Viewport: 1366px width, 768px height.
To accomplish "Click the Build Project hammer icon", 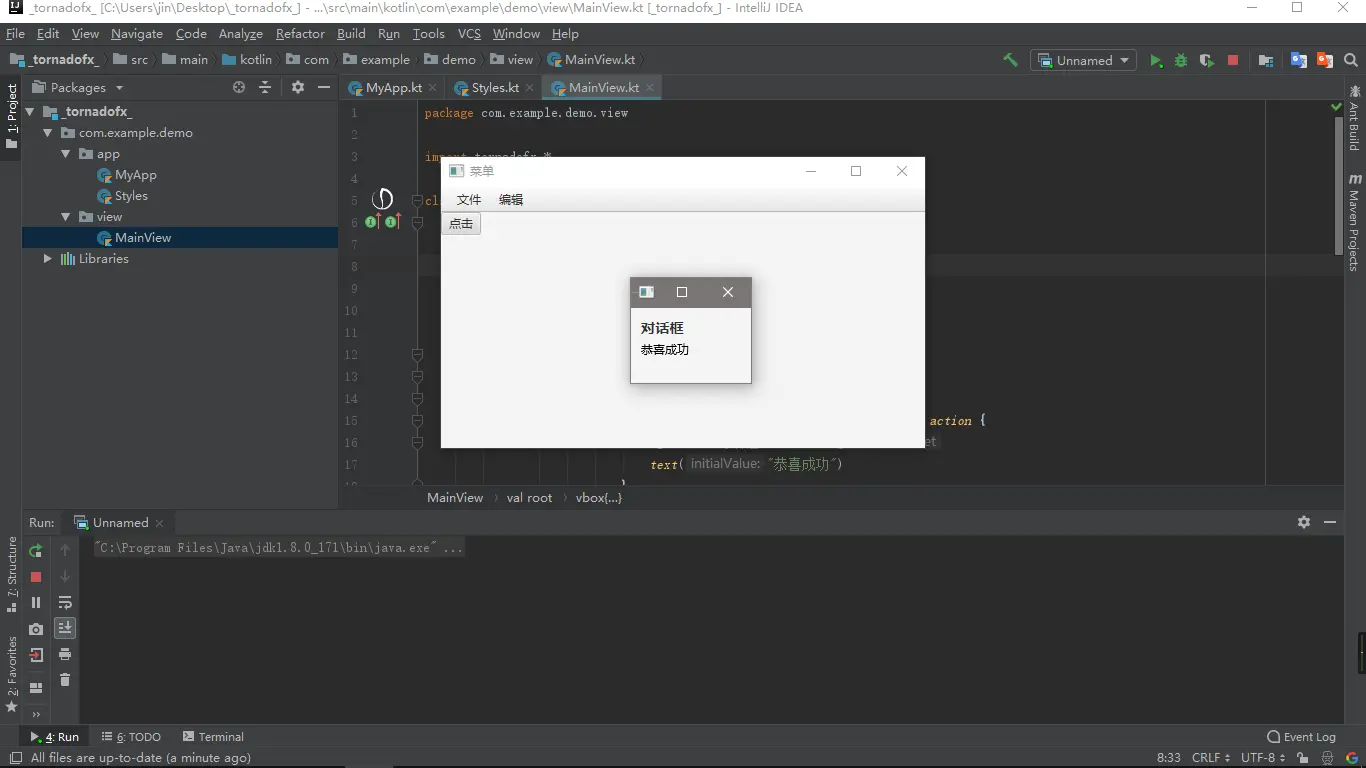I will point(1010,60).
